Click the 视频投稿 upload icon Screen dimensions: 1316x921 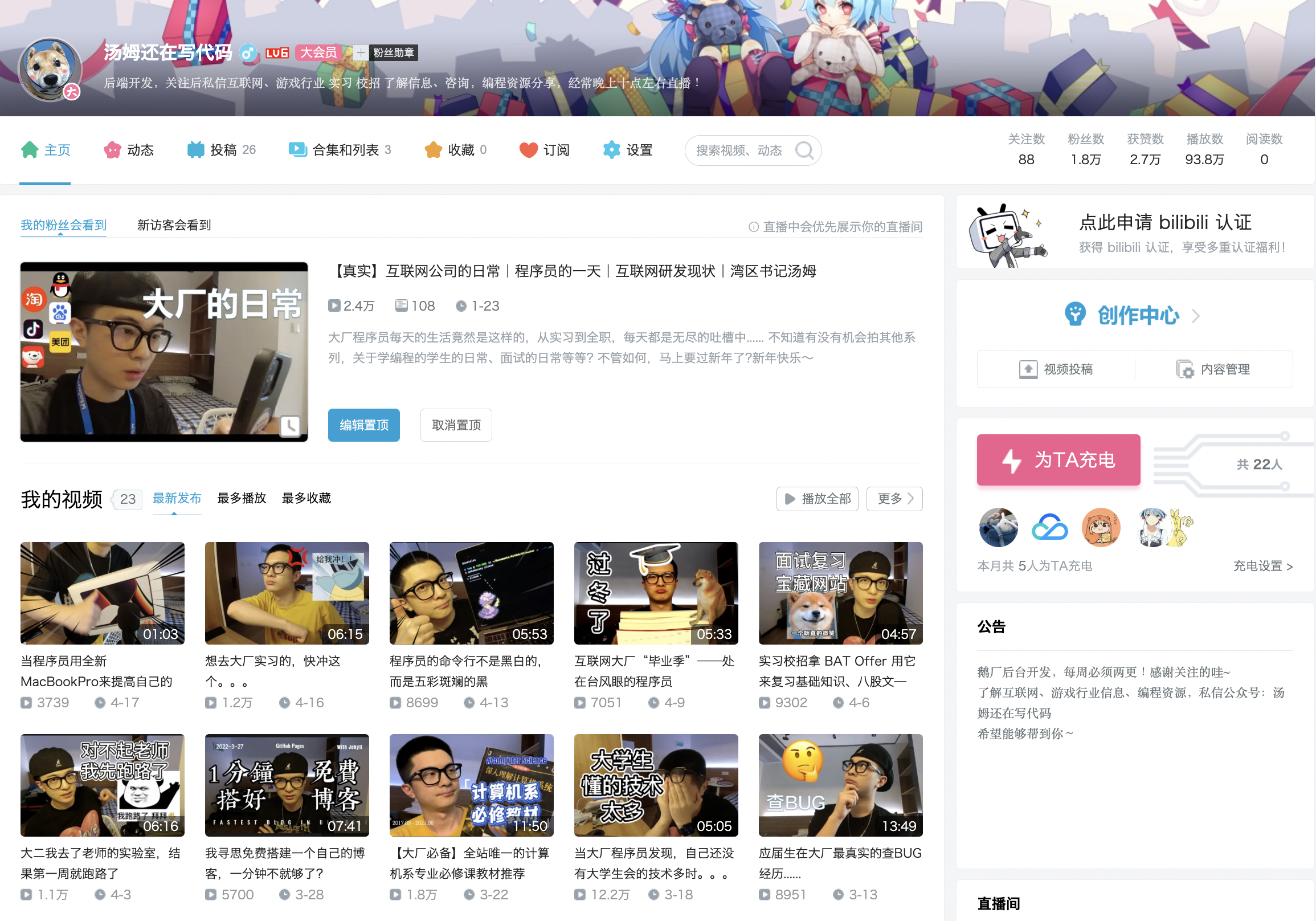[x=1028, y=369]
